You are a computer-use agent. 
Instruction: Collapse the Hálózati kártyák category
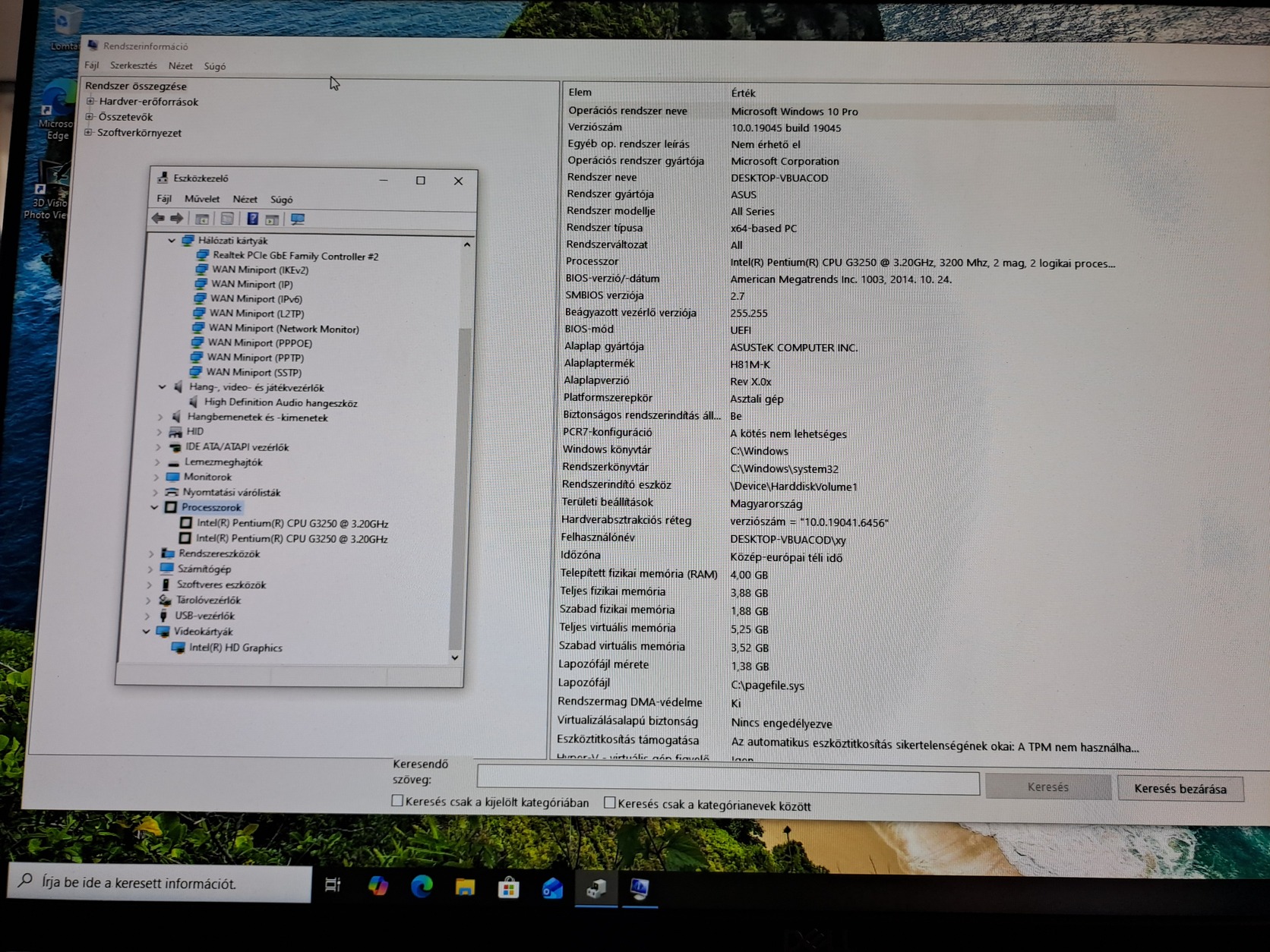(x=172, y=241)
